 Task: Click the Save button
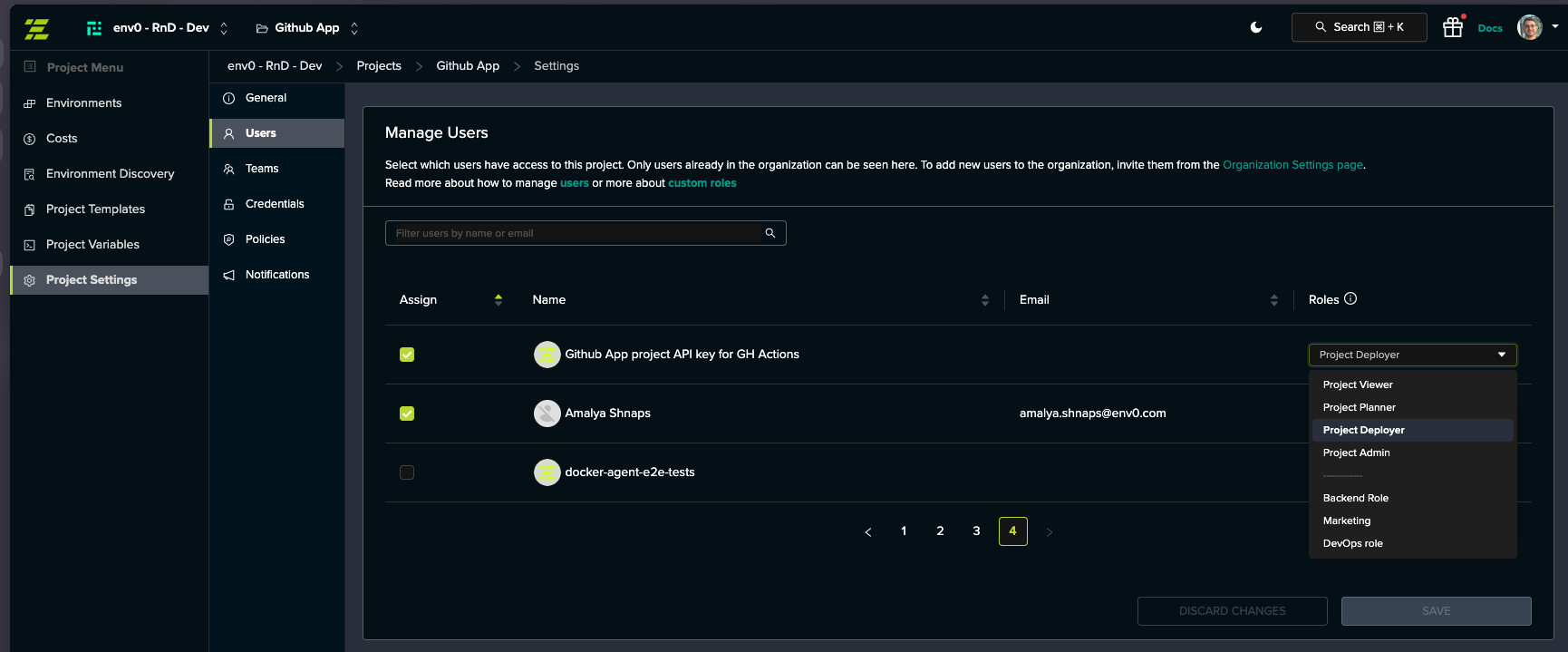(x=1436, y=611)
